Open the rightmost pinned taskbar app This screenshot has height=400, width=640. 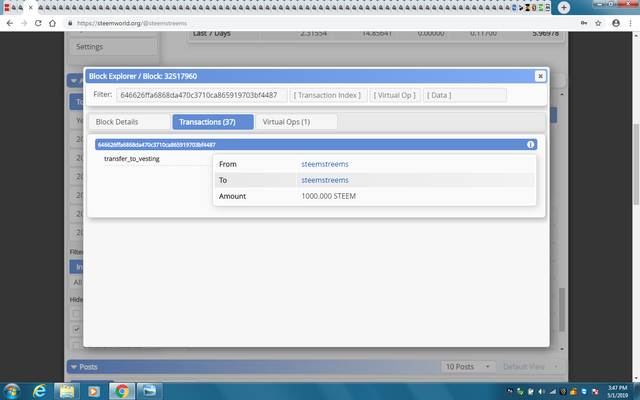coord(149,392)
